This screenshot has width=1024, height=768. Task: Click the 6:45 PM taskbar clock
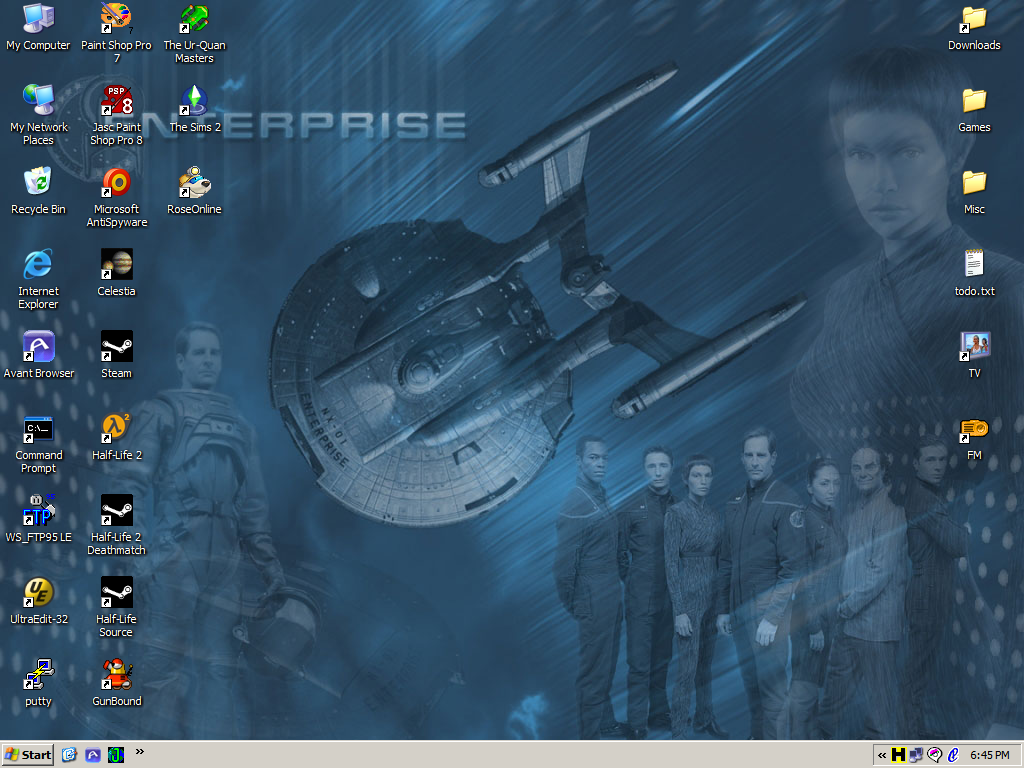pos(989,756)
